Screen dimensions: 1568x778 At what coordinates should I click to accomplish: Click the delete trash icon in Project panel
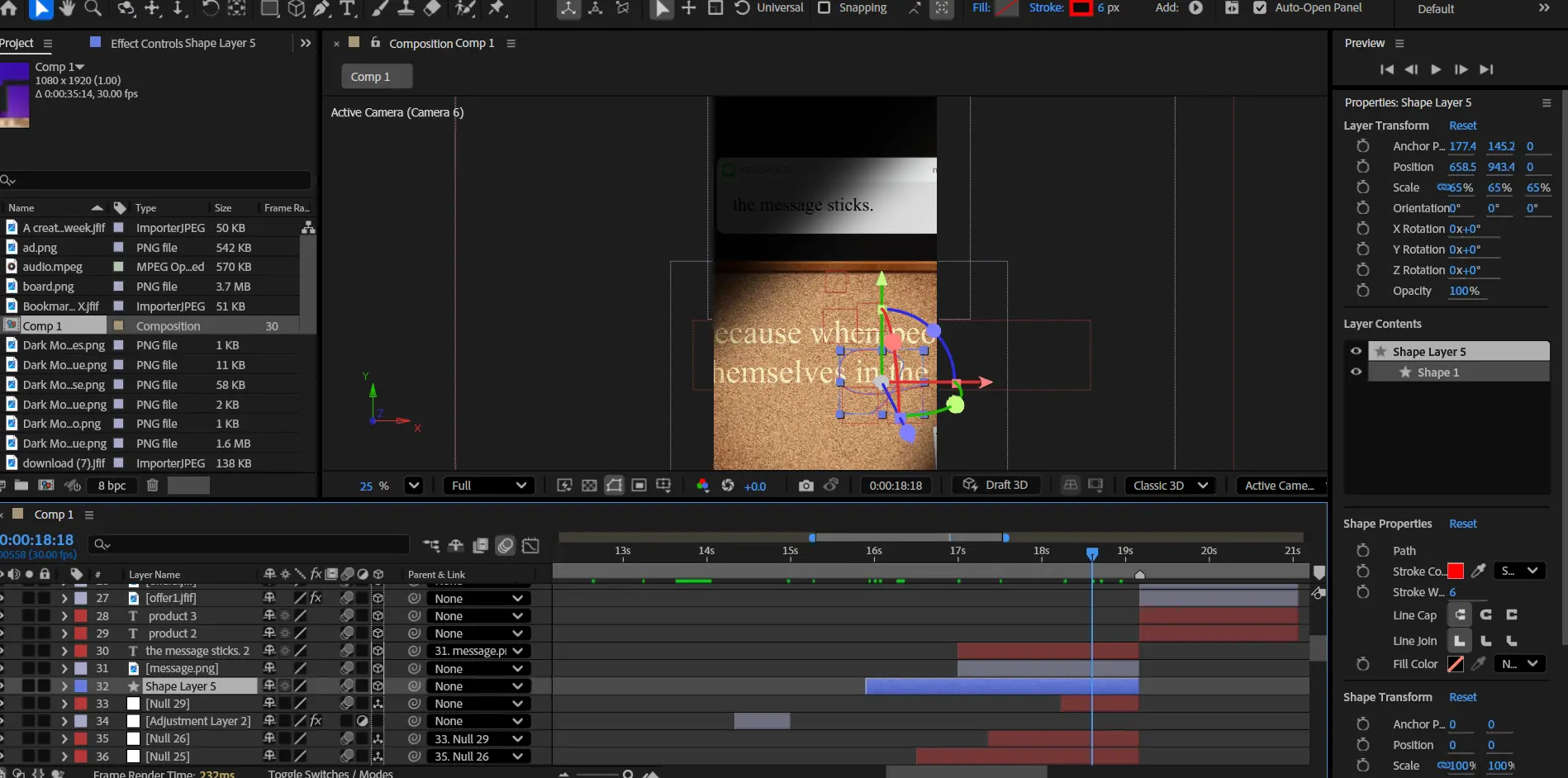(x=152, y=486)
